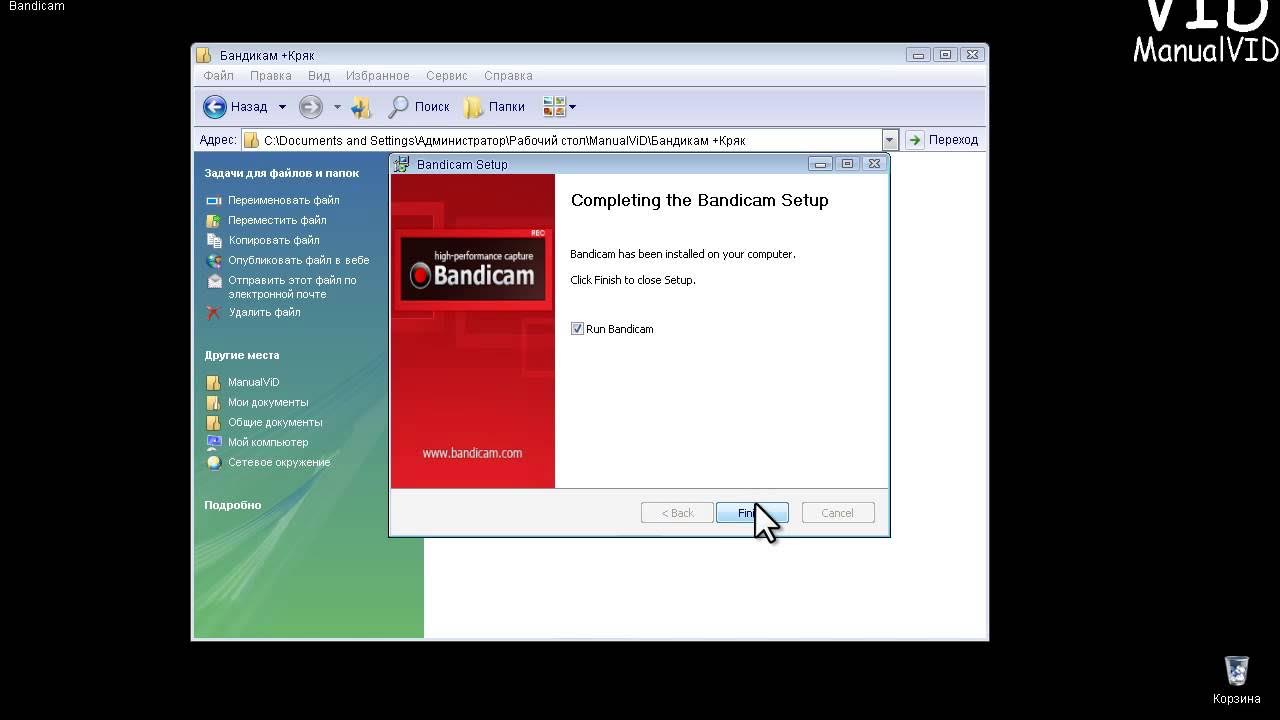This screenshot has height=720, width=1280.
Task: Click the ManualViD folder icon in sidebar
Action: [213, 382]
